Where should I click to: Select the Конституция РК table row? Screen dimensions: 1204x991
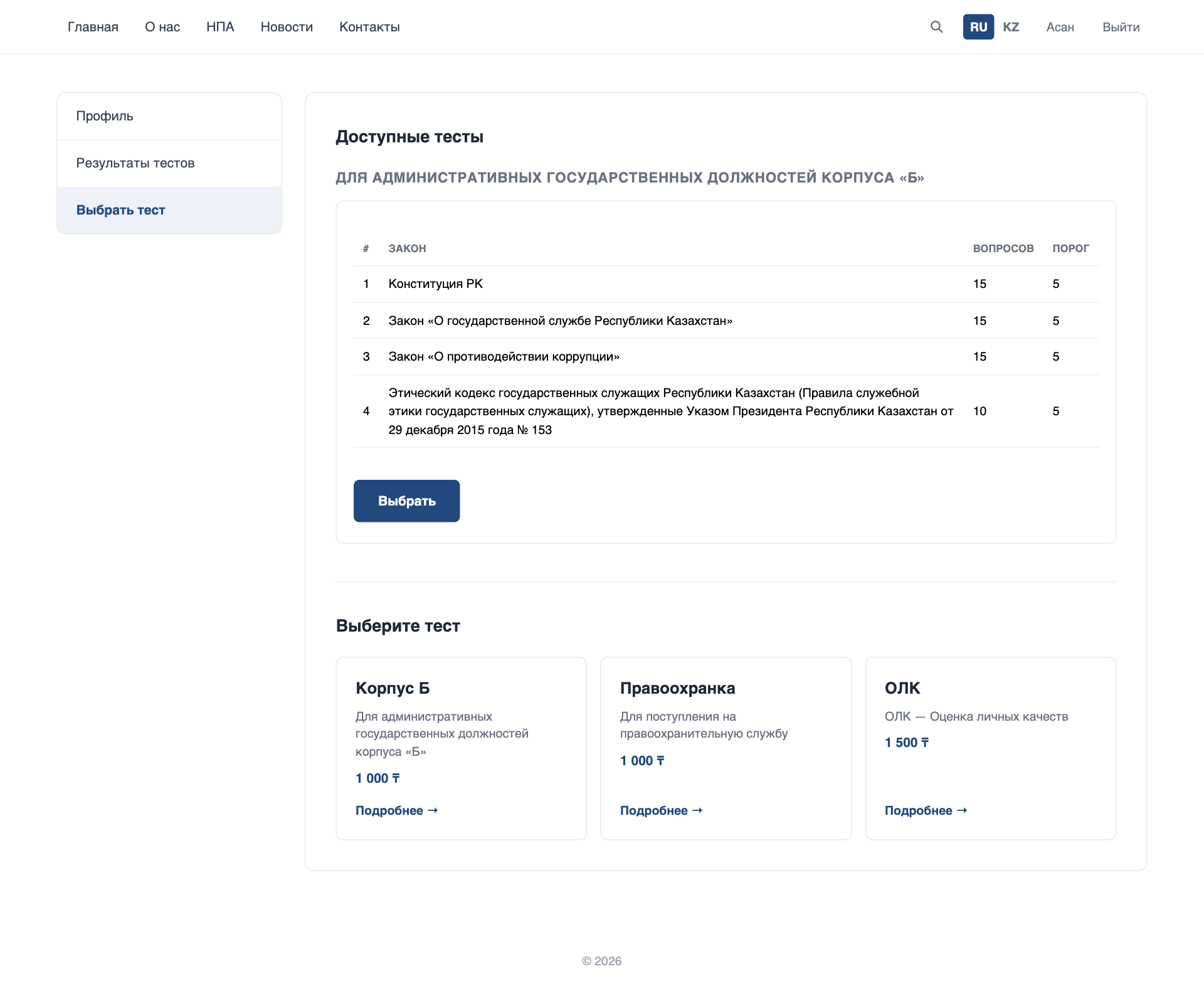(726, 284)
